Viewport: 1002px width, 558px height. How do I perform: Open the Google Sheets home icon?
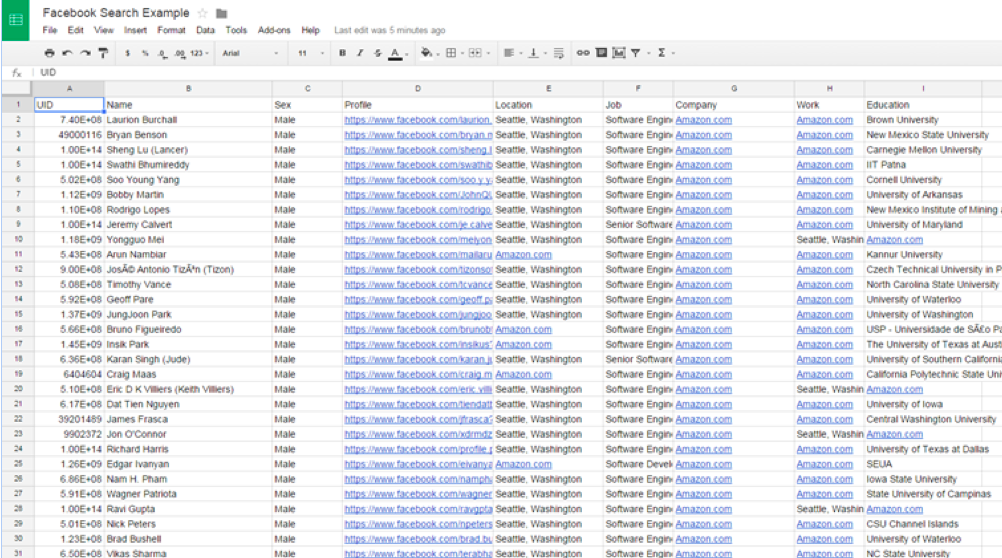tap(15, 20)
